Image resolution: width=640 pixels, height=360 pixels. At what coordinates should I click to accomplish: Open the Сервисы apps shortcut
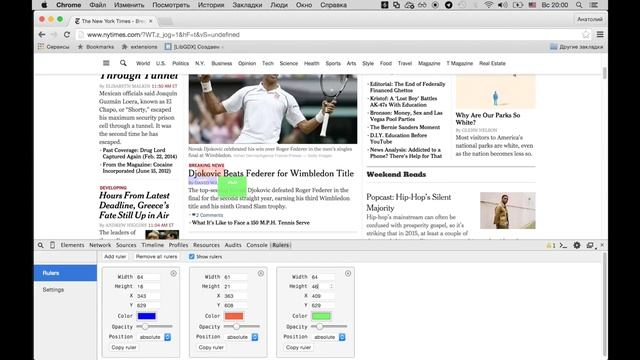(x=53, y=47)
